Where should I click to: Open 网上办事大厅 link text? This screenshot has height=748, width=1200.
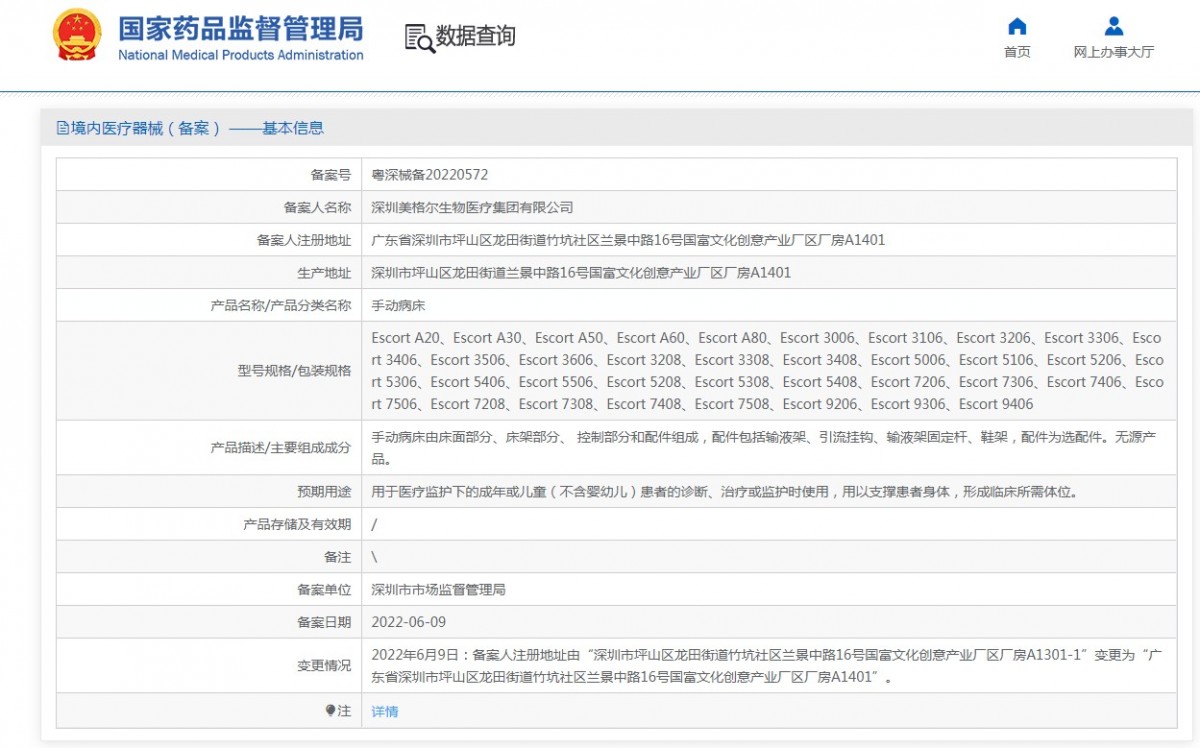tap(1114, 52)
